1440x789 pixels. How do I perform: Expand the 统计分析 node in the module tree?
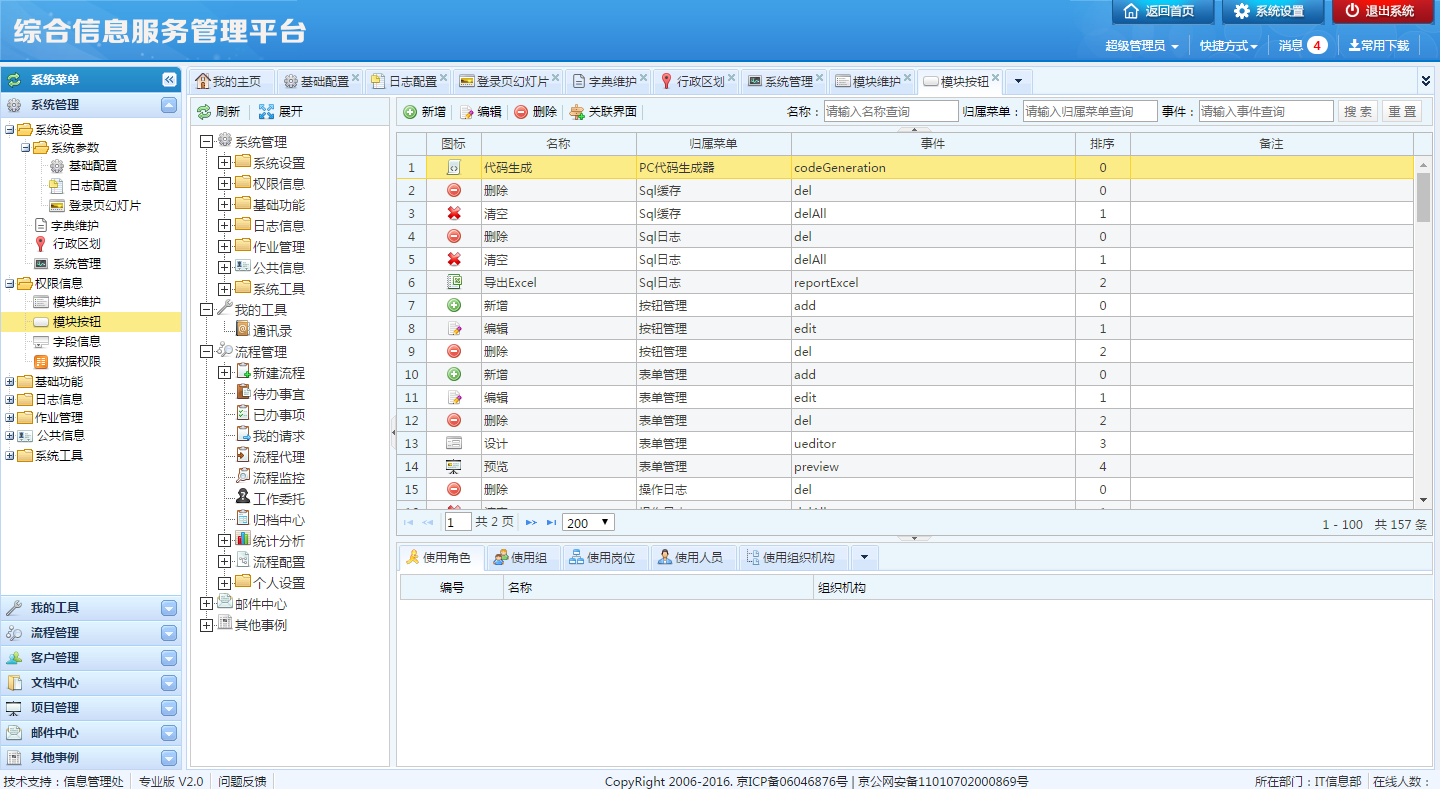point(224,541)
